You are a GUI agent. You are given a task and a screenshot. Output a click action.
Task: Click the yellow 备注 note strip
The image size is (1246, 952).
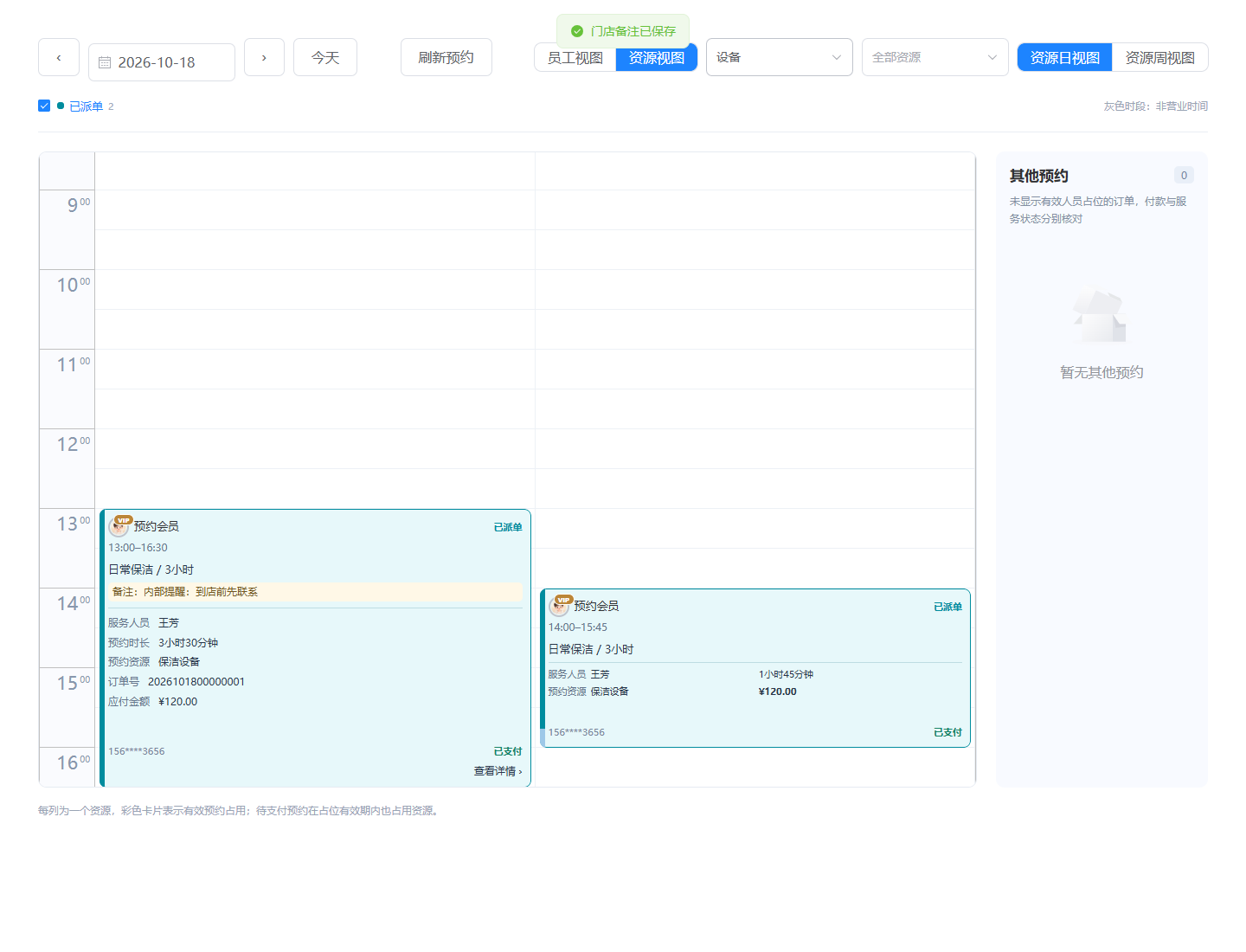click(x=315, y=592)
